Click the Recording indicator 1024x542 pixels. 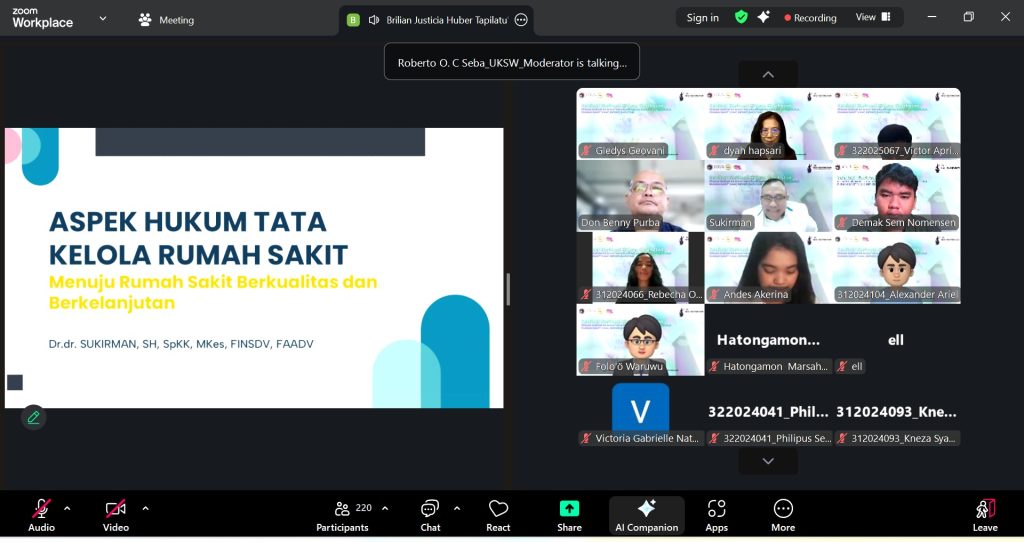pyautogui.click(x=810, y=18)
